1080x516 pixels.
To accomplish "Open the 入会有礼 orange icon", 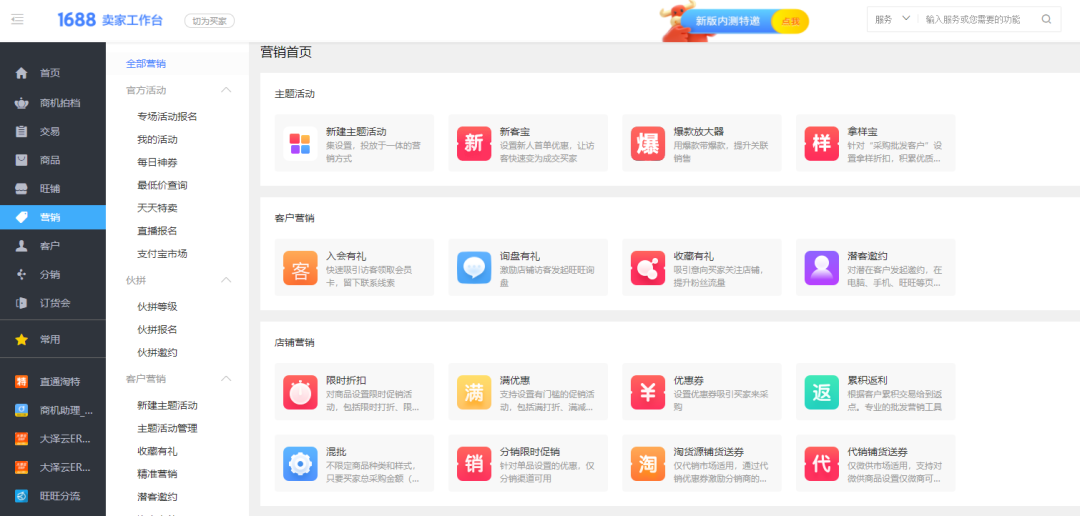I will point(300,268).
